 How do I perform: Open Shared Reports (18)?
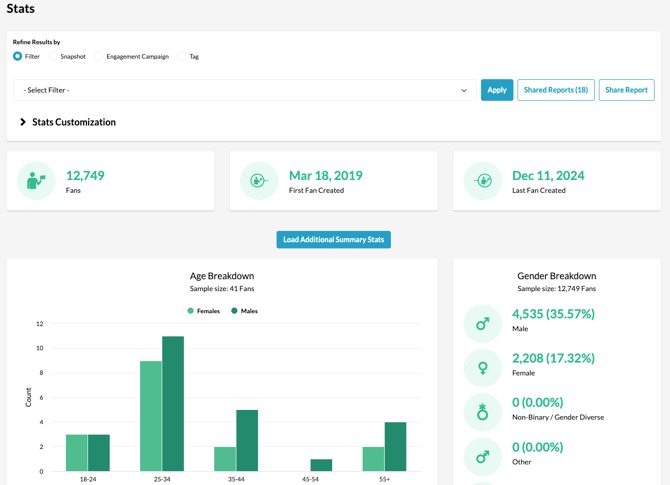[555, 90]
